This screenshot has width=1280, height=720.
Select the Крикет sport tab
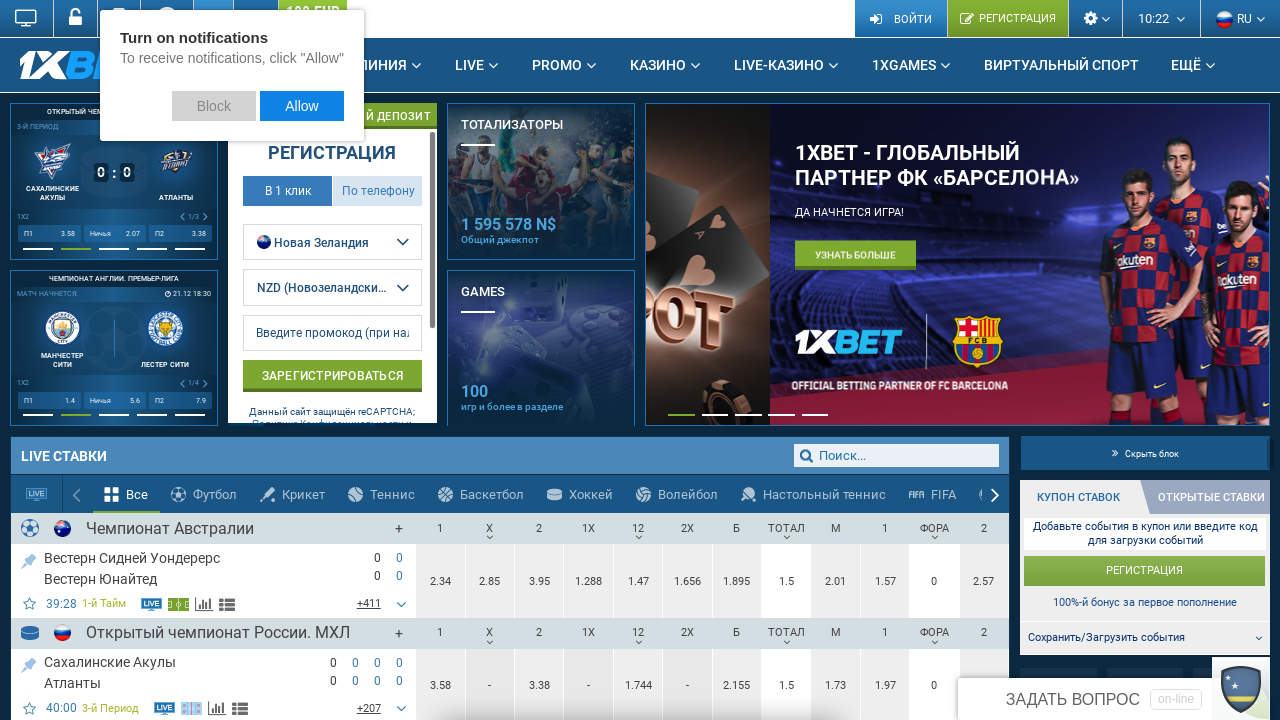(x=292, y=494)
